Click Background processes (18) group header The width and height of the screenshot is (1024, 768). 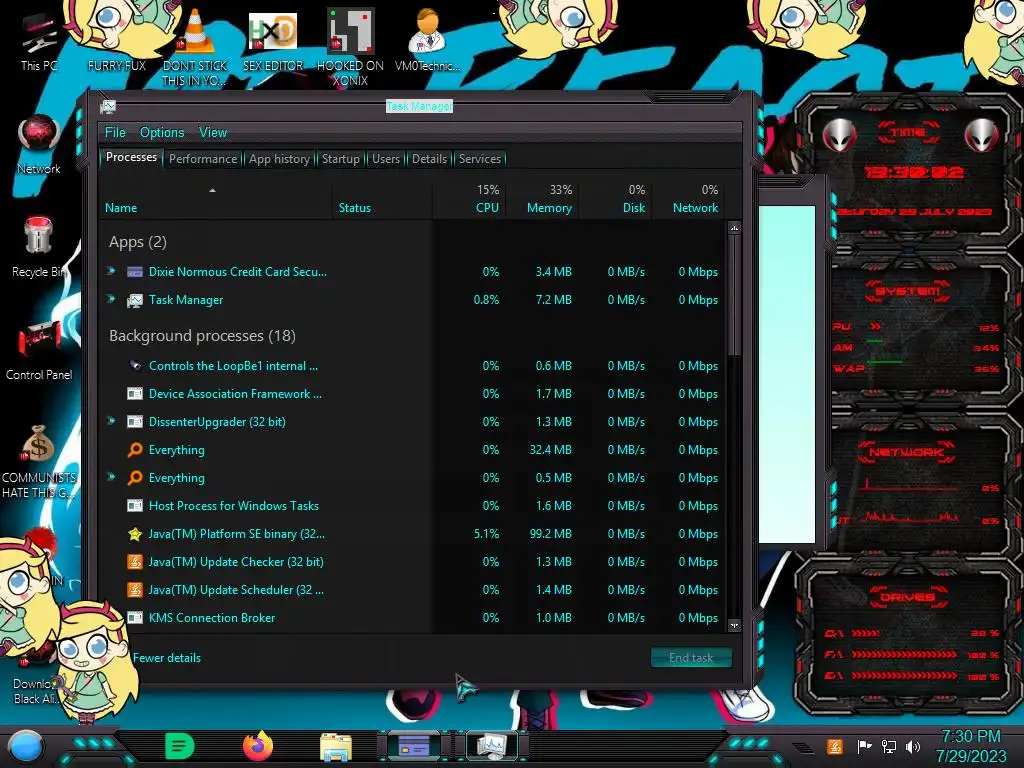click(202, 336)
